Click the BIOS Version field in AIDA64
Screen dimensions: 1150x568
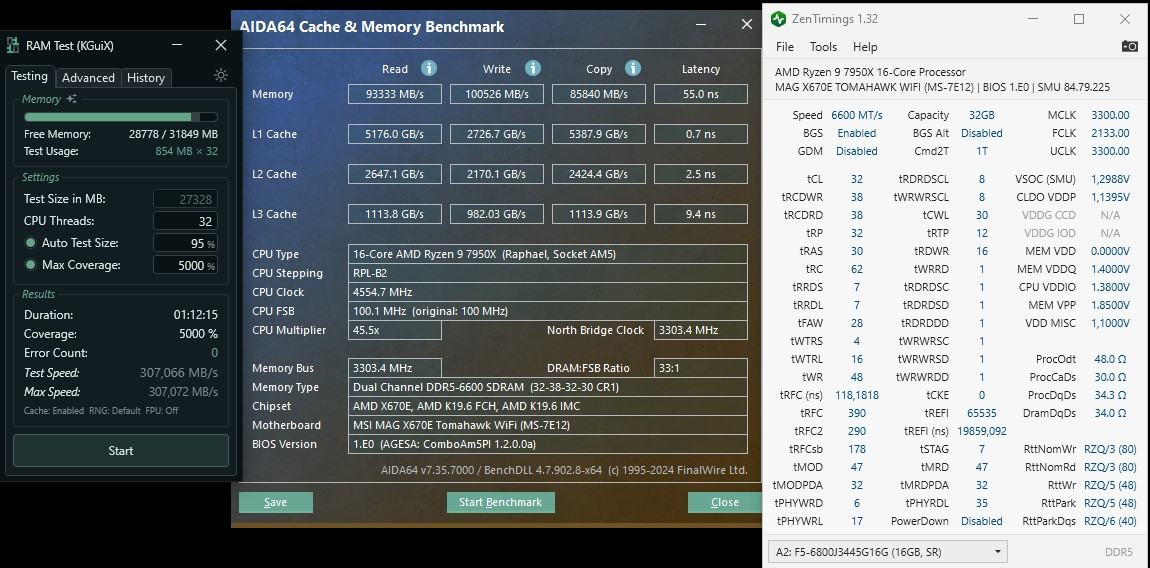pos(547,444)
